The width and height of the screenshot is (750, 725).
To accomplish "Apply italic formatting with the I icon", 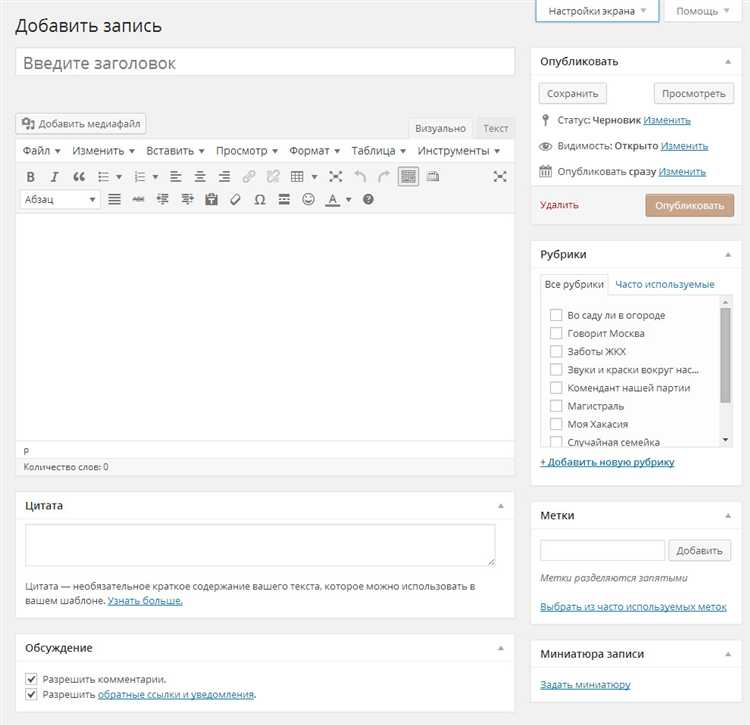I will [55, 177].
